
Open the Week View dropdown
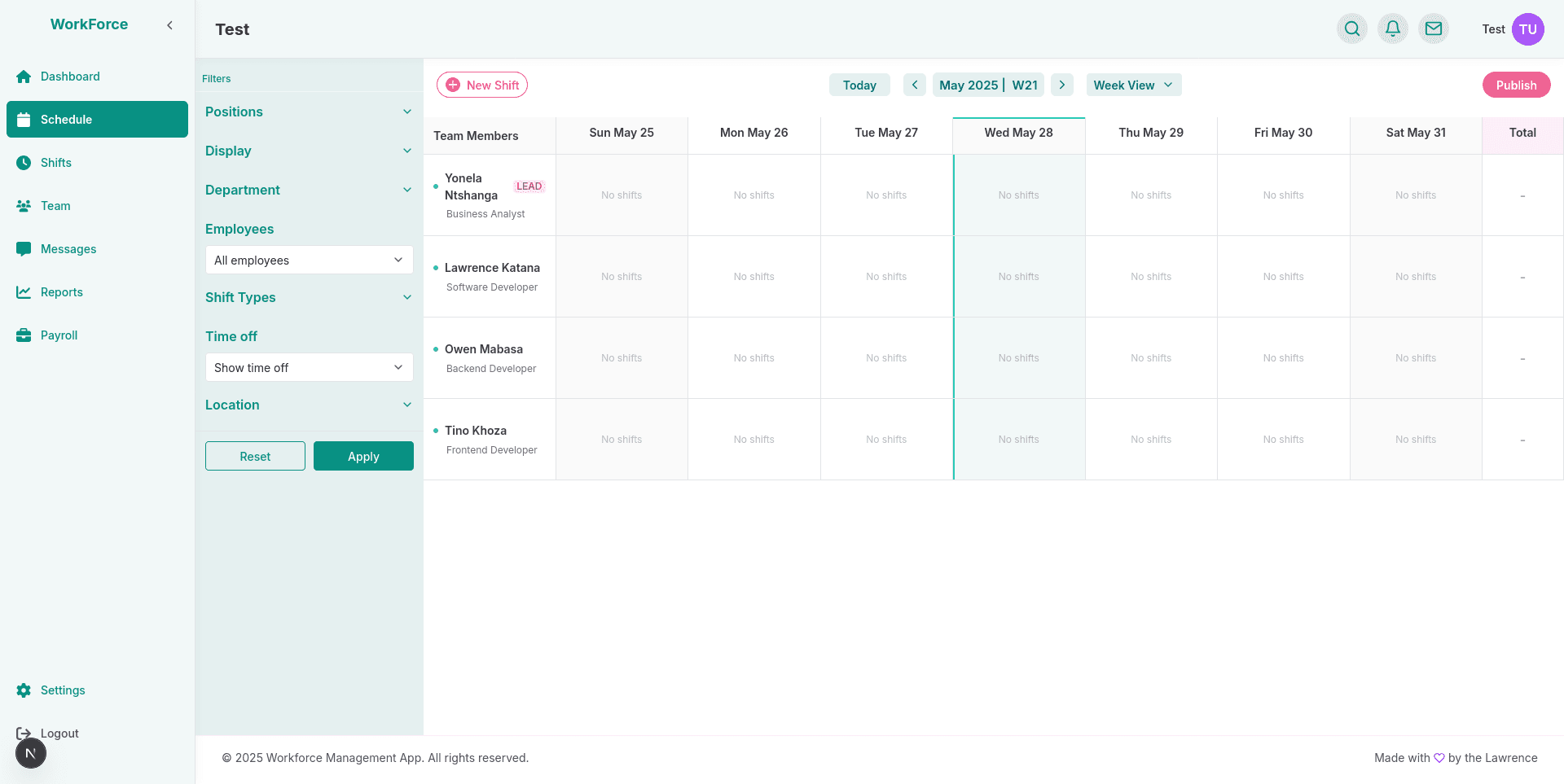coord(1133,85)
